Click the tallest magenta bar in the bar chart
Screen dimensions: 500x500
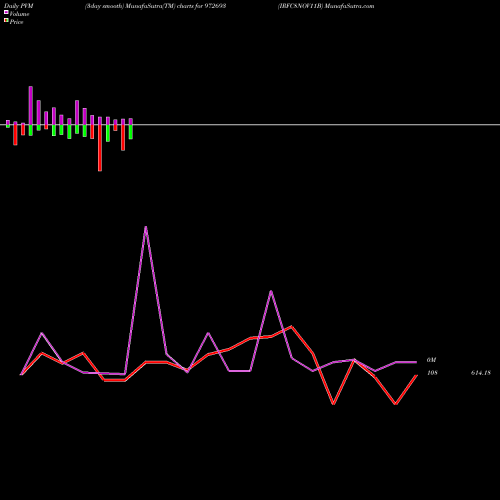pos(31,106)
